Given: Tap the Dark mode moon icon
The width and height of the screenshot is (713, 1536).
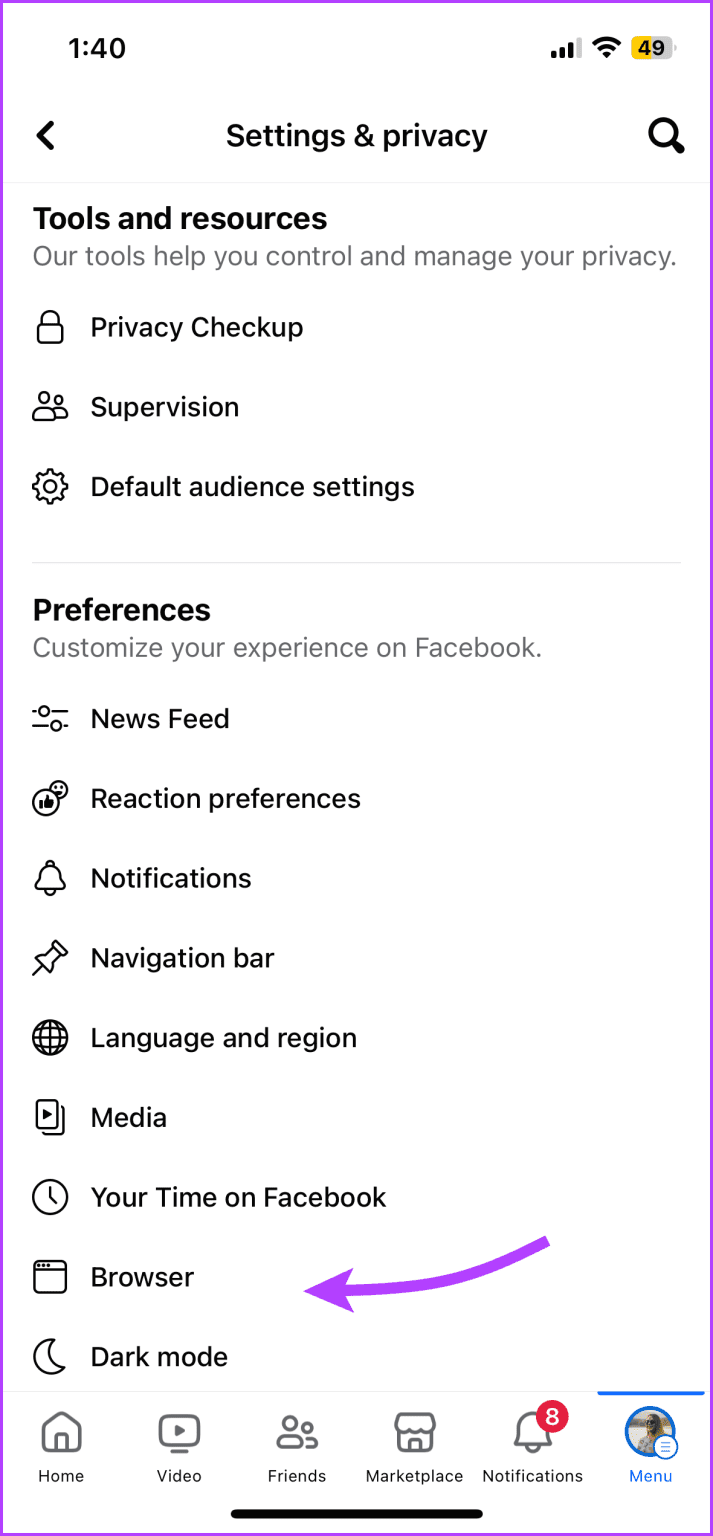Looking at the screenshot, I should coord(50,1356).
